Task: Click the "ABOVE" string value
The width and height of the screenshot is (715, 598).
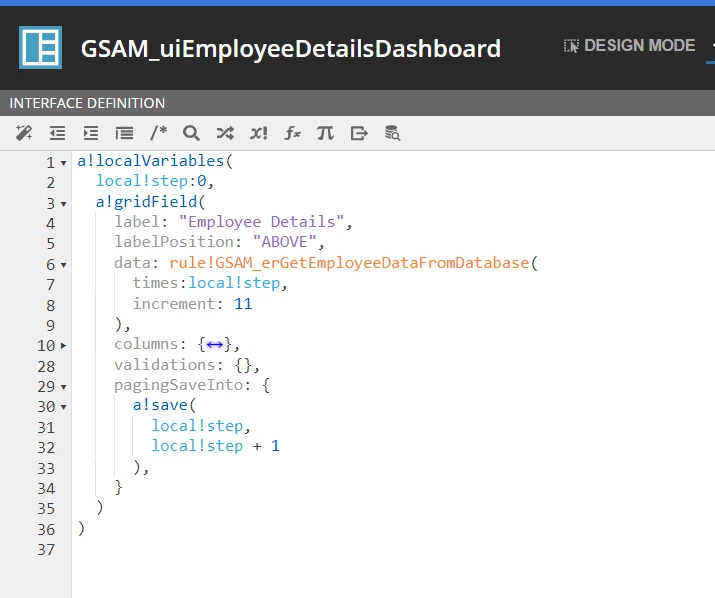Action: pyautogui.click(x=284, y=242)
